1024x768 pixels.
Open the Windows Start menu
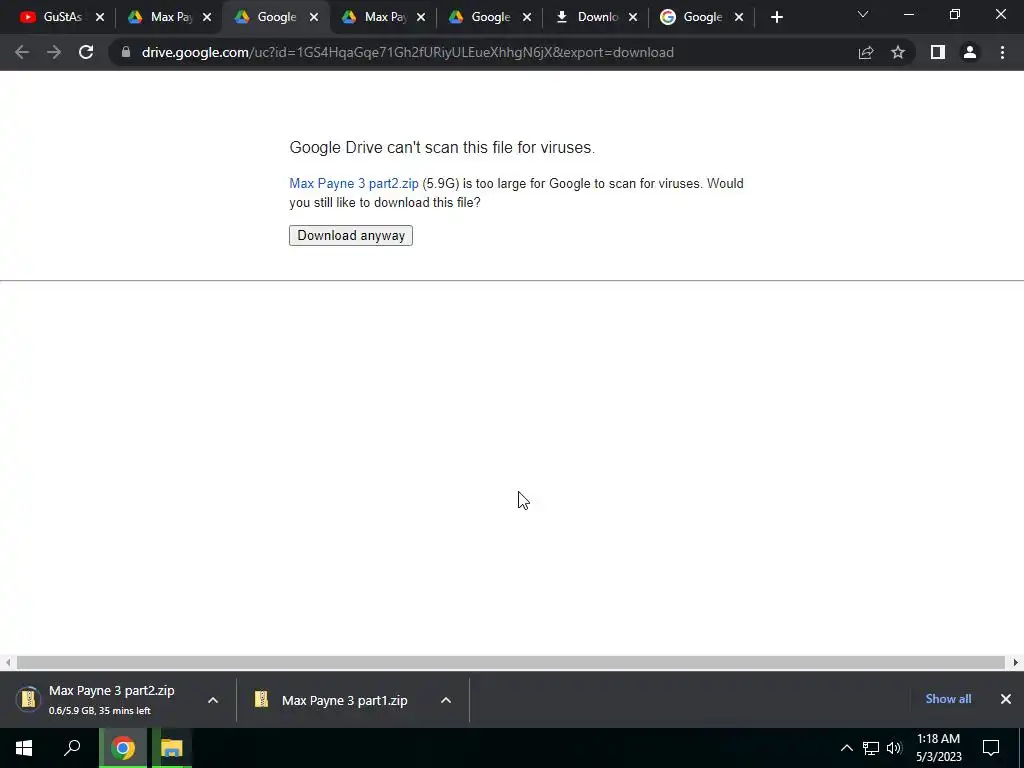[24, 748]
